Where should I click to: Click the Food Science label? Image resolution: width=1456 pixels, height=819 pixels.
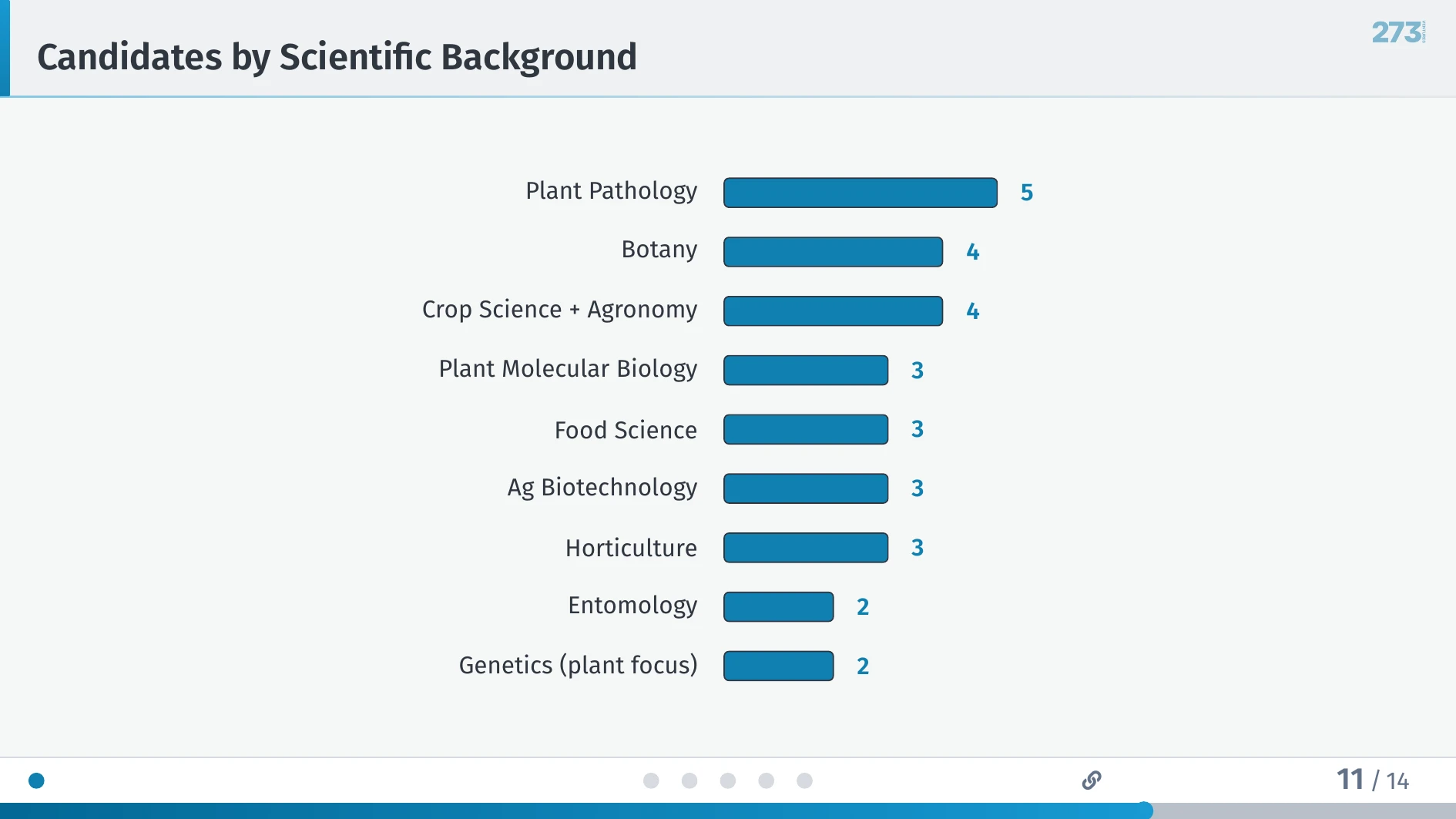[x=626, y=429]
